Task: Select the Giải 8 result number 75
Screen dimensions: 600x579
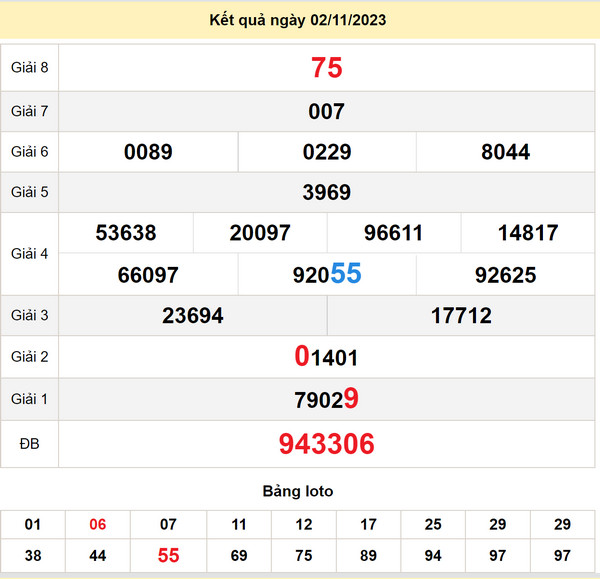Action: pos(327,68)
